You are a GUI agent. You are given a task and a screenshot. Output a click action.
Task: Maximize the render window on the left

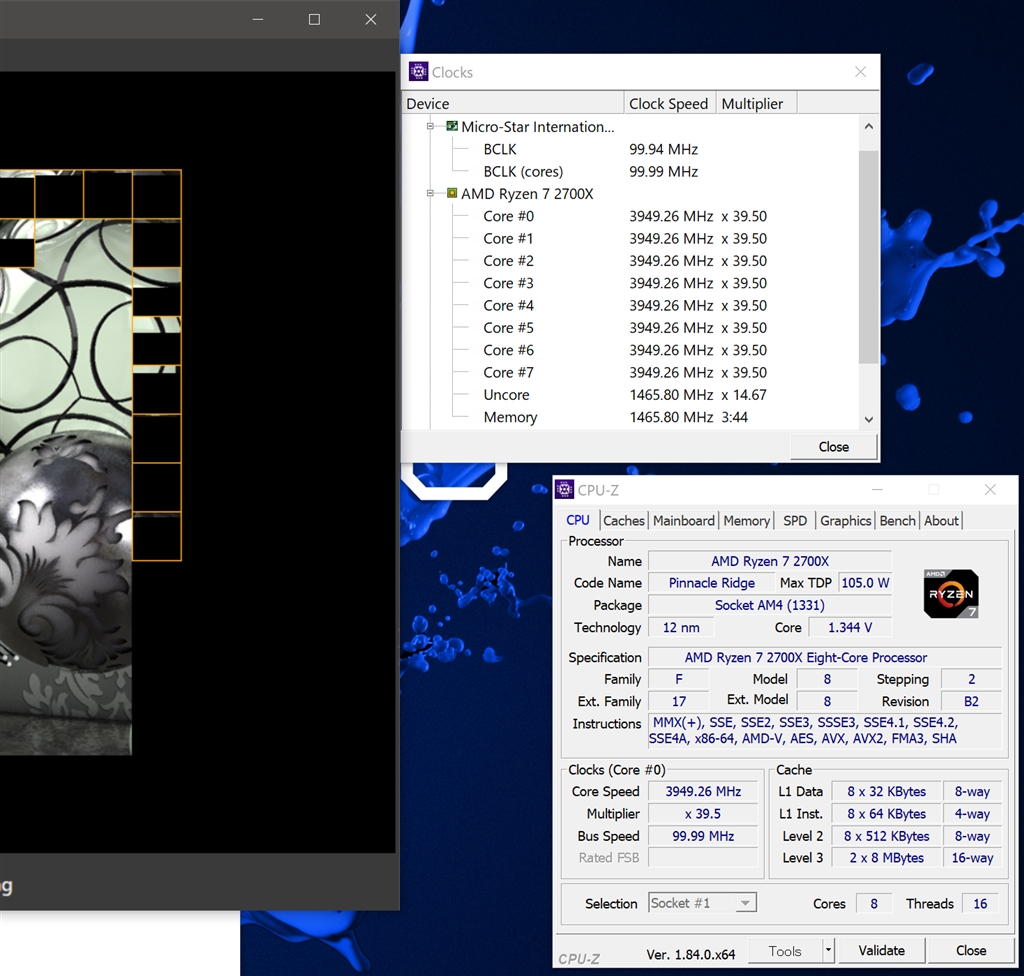(x=314, y=19)
